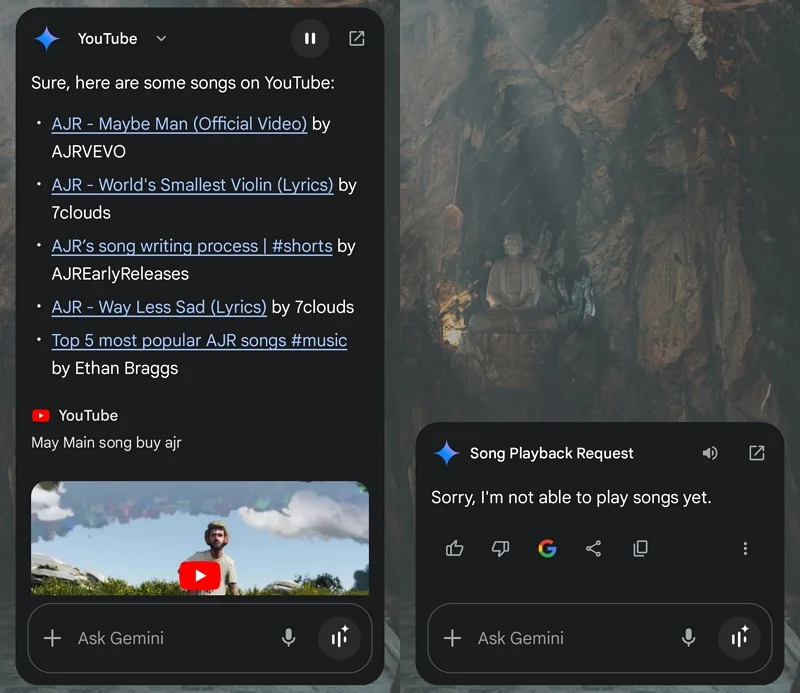Give thumbs down to the song response

(501, 549)
